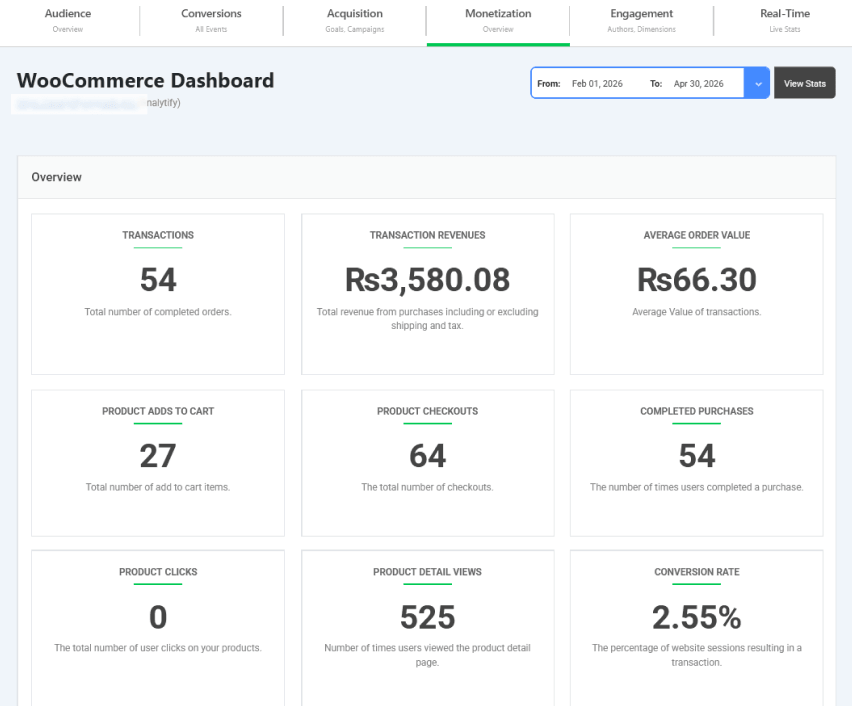Viewport: 852px width, 706px height.
Task: Click 'The total number of checkouts.' text
Action: 428,488
